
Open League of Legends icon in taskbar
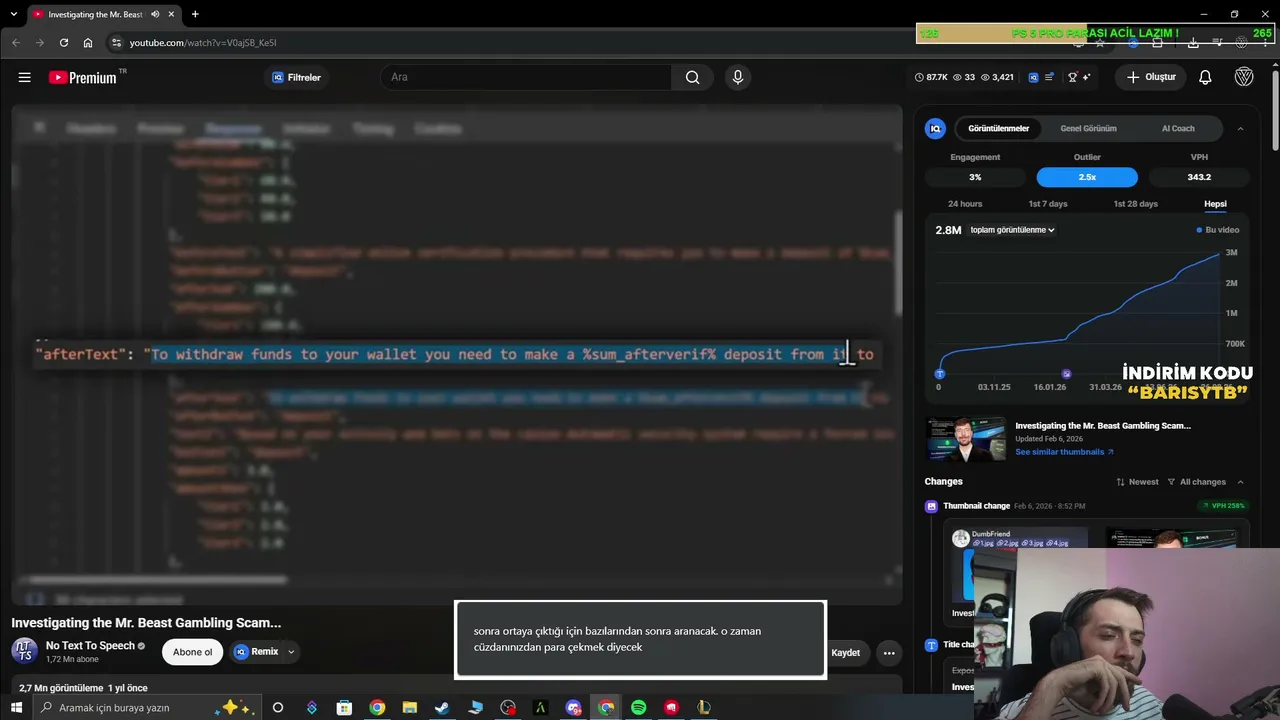pos(704,707)
